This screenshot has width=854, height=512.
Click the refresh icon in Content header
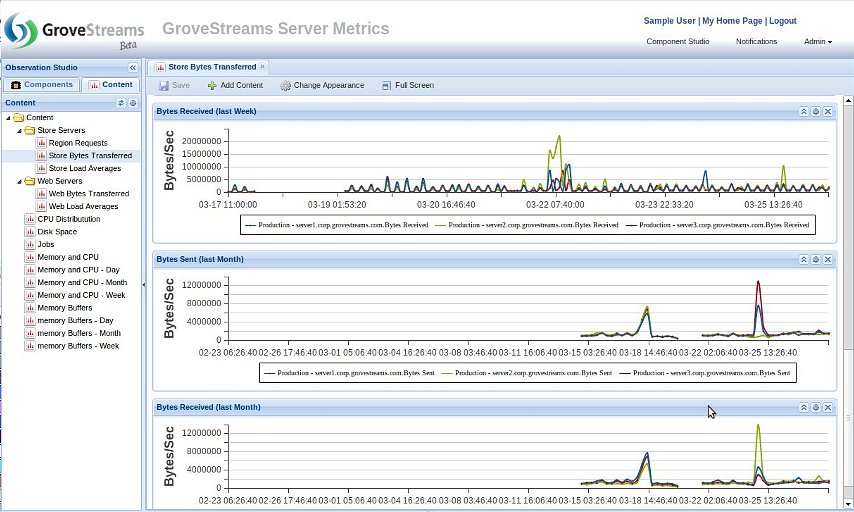(121, 102)
